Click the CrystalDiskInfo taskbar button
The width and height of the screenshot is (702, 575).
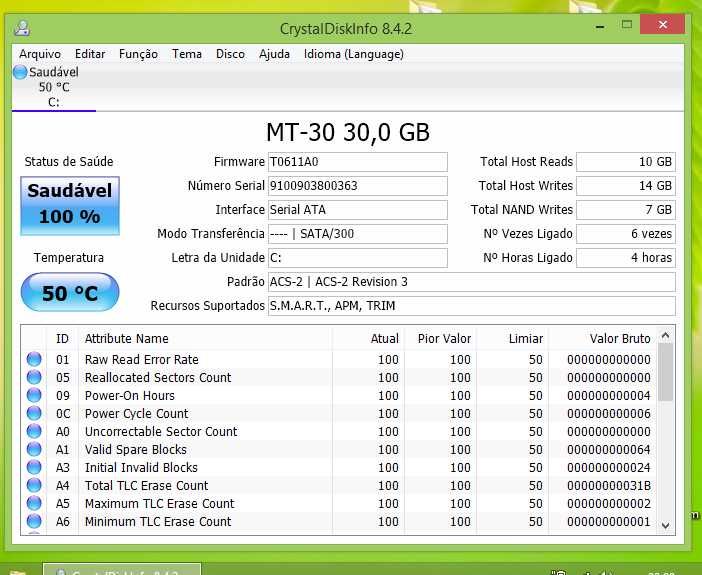[x=122, y=570]
